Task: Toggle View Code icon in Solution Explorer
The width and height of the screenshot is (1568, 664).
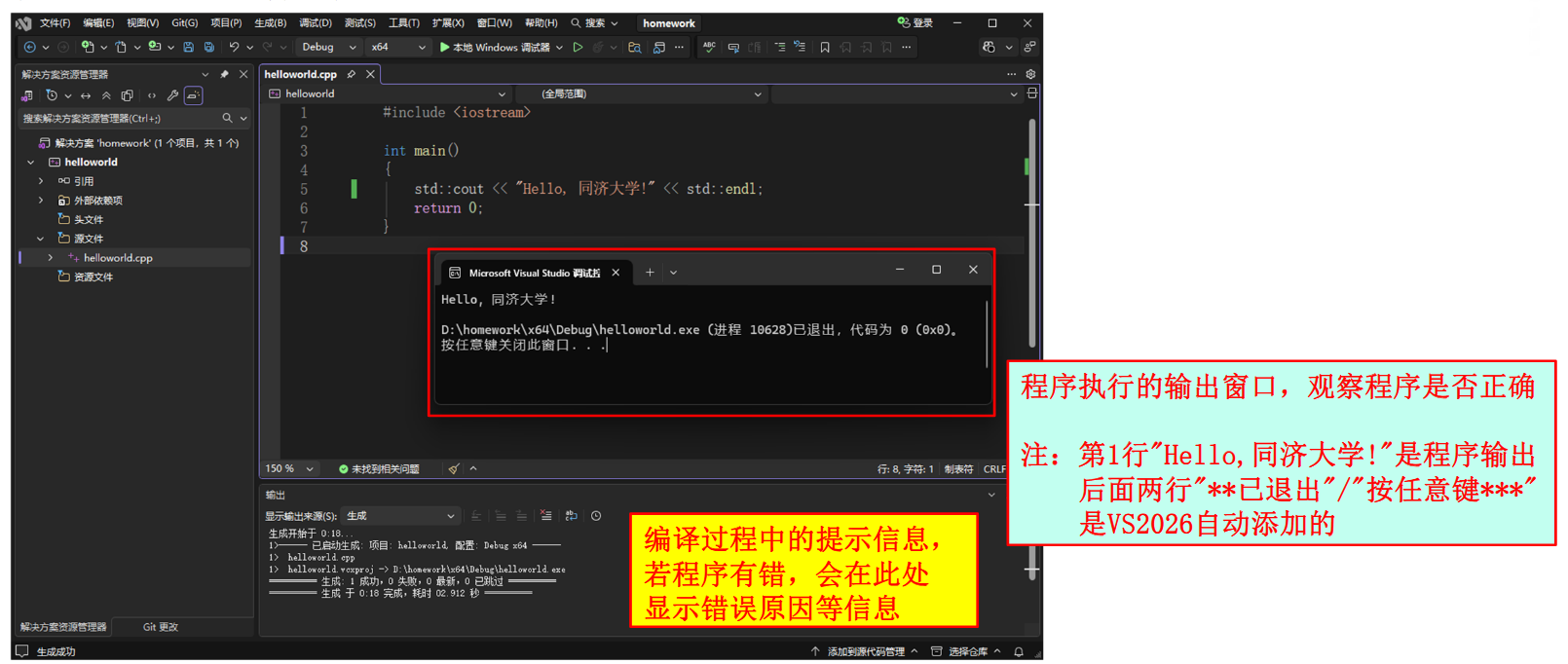Action: (151, 95)
